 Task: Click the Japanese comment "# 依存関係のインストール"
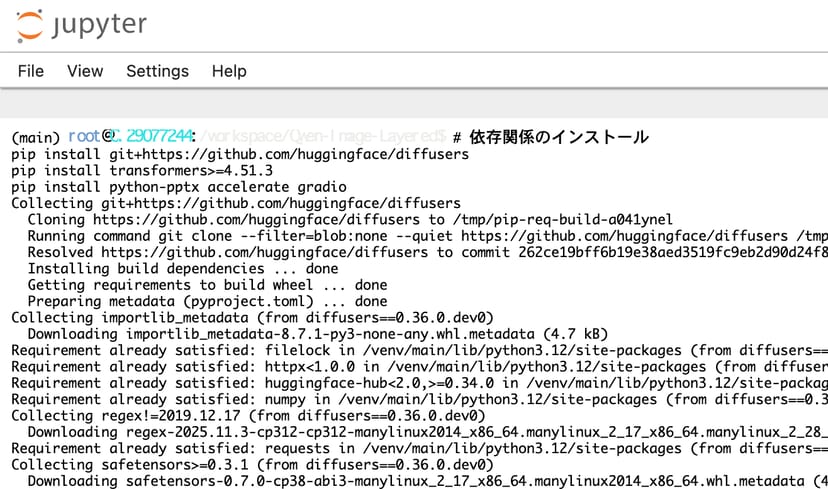pyautogui.click(x=550, y=137)
